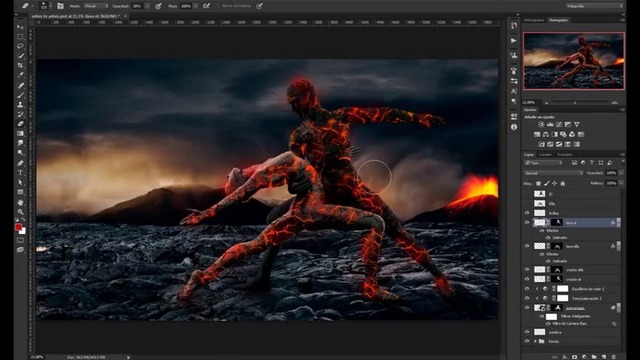Click the Curves adjustment icon

point(559,124)
